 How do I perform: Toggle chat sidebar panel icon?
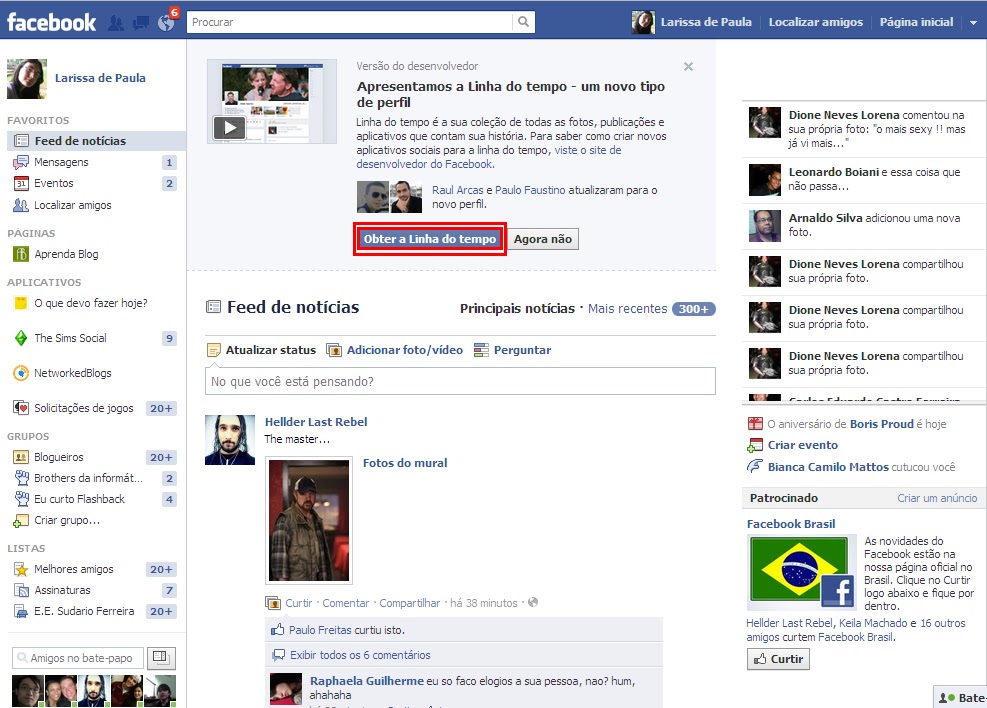[x=161, y=658]
